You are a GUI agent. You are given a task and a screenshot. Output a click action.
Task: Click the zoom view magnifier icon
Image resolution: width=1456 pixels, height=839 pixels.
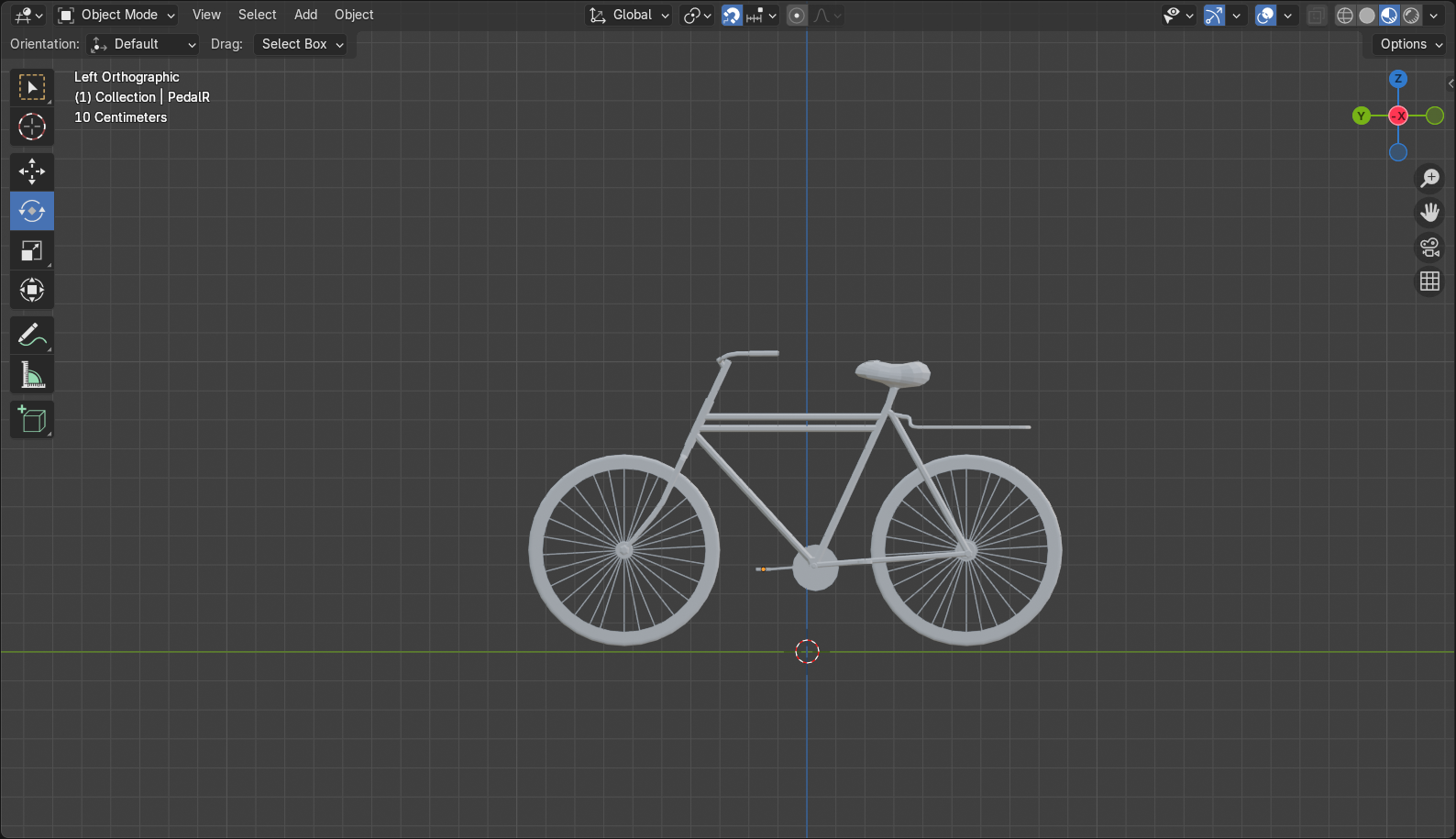point(1429,178)
